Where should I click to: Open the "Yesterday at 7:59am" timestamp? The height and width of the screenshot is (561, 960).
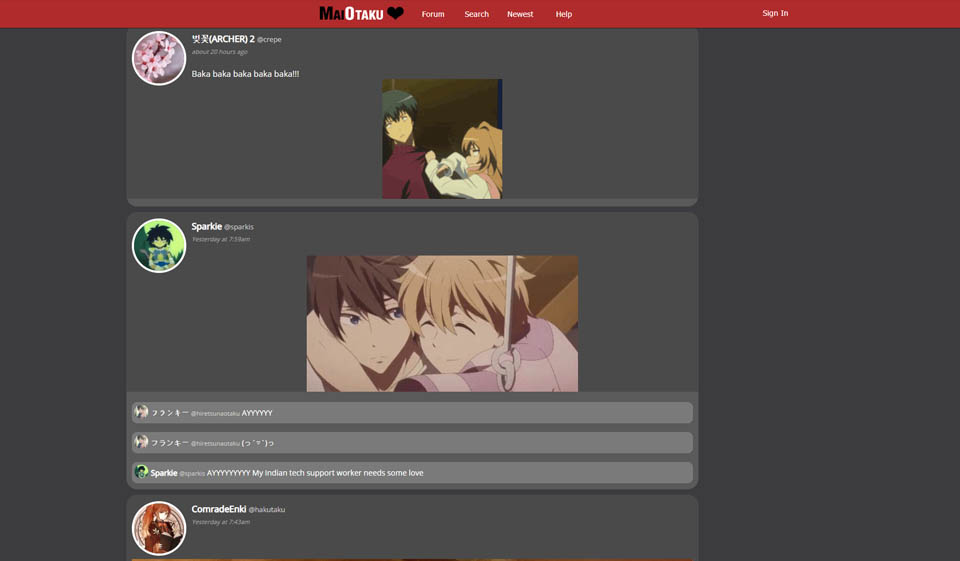tap(221, 239)
